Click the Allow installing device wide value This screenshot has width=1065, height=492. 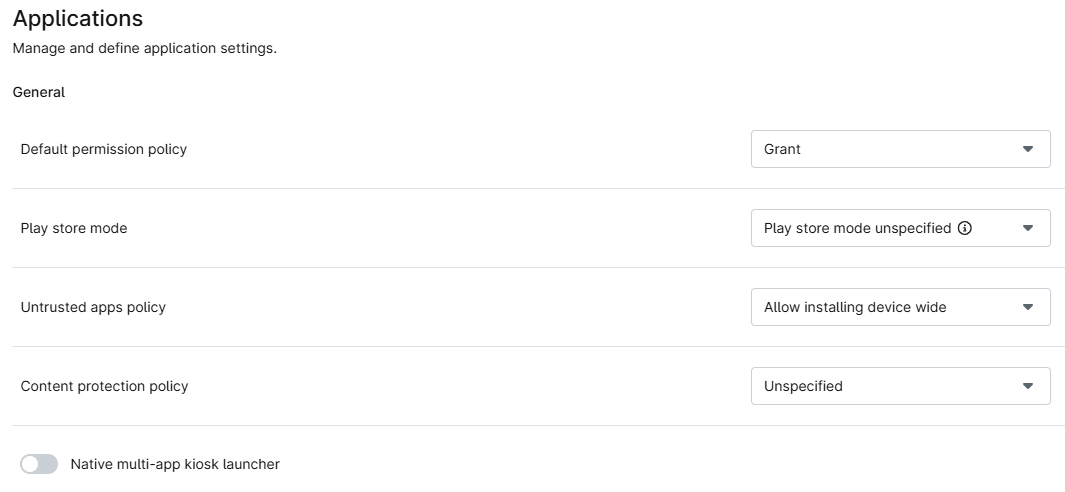(x=855, y=307)
